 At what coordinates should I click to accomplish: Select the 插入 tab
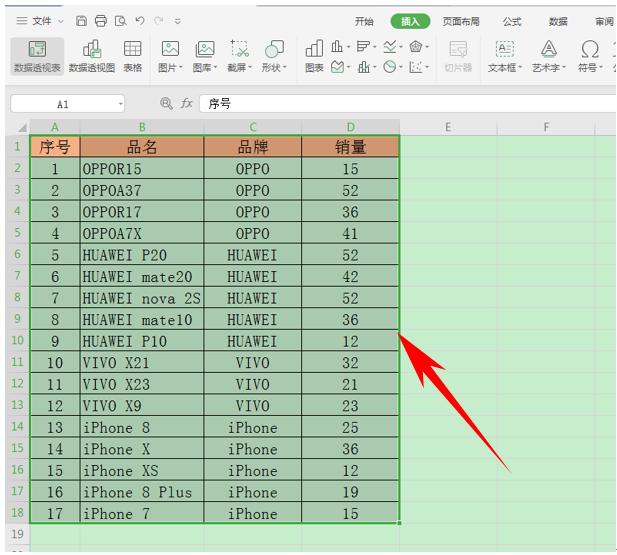coord(410,21)
